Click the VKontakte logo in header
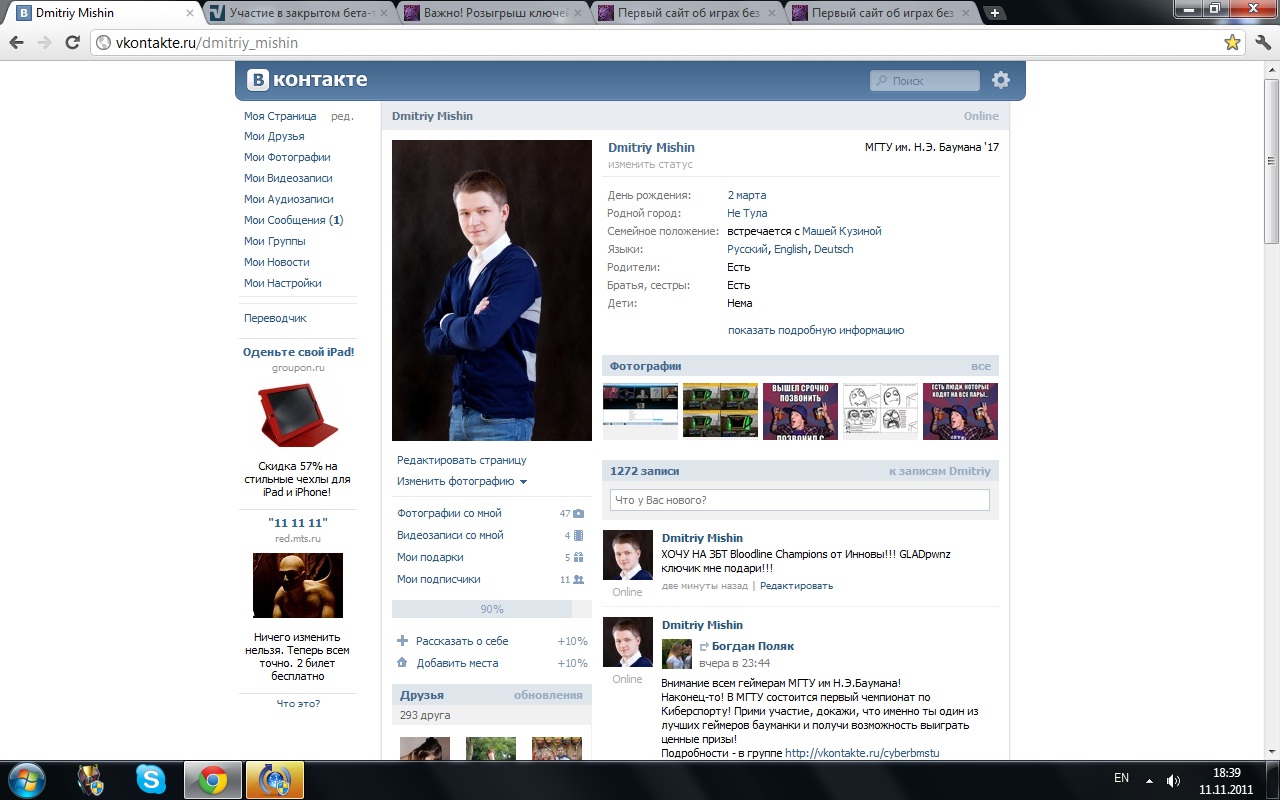1280x800 pixels. pos(308,80)
